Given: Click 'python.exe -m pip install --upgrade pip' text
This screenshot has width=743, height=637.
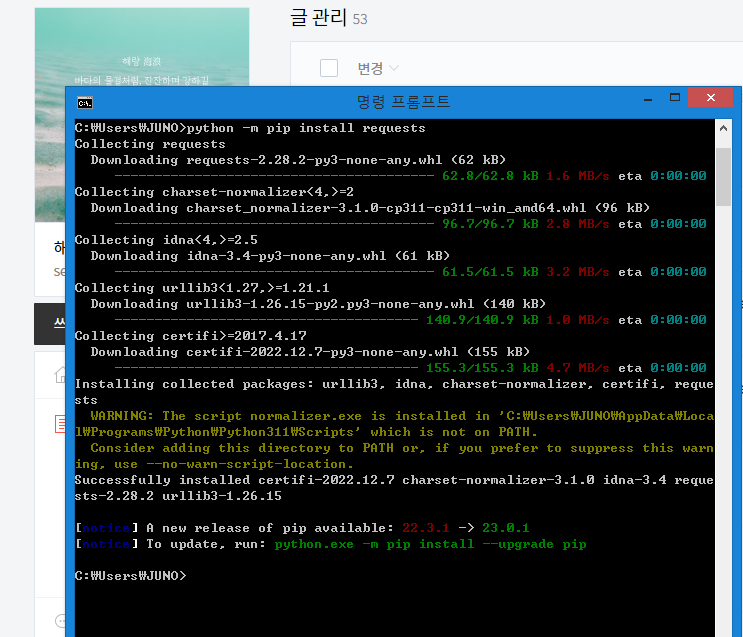Looking at the screenshot, I should (430, 544).
